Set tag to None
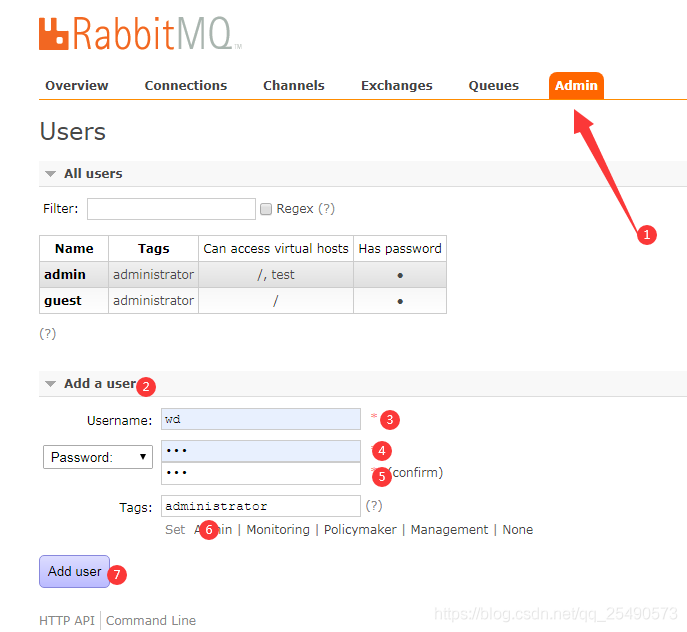This screenshot has width=687, height=632. [x=517, y=529]
